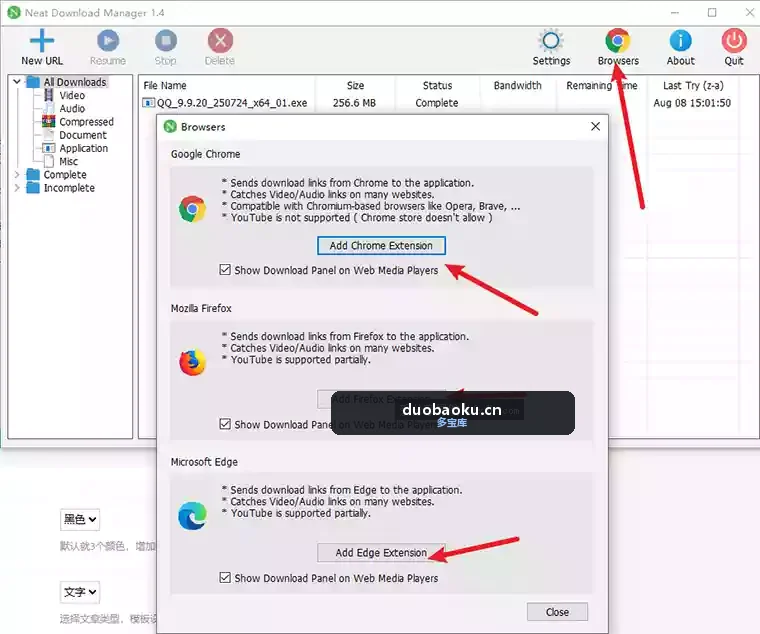The image size is (760, 634).
Task: Close the Browsers dialog with X
Action: (596, 127)
